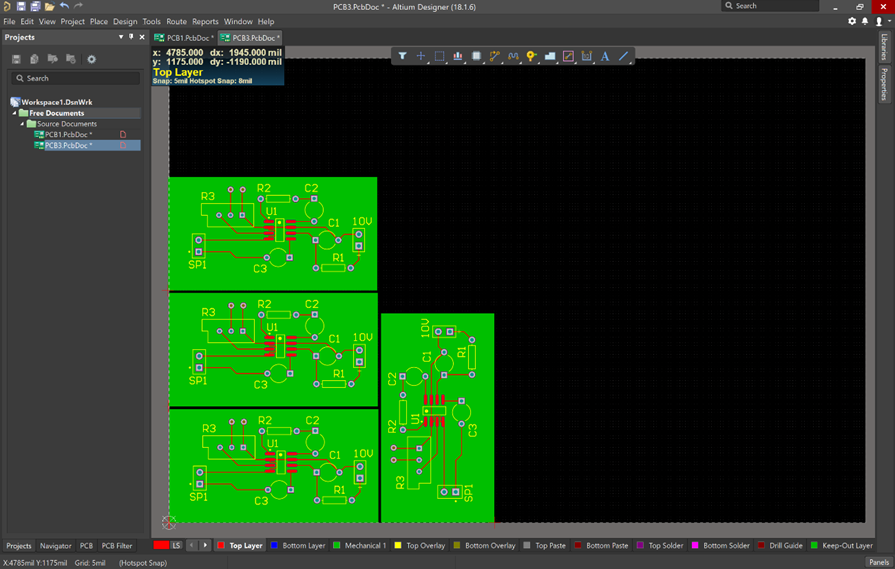Viewport: 895px width, 569px height.
Task: Switch to the Top Paste layer tab
Action: (x=545, y=545)
